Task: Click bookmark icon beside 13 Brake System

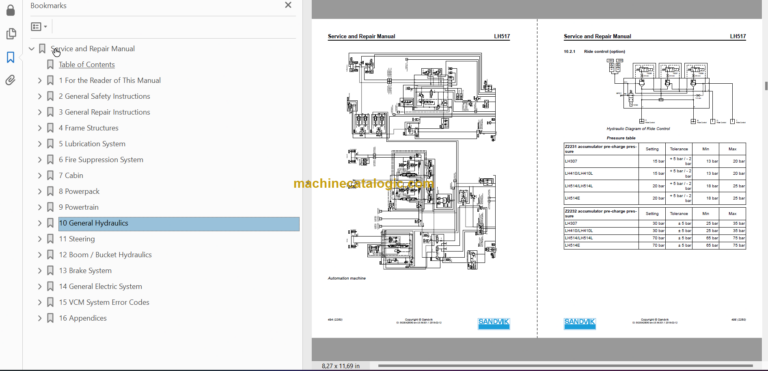Action: tap(50, 271)
